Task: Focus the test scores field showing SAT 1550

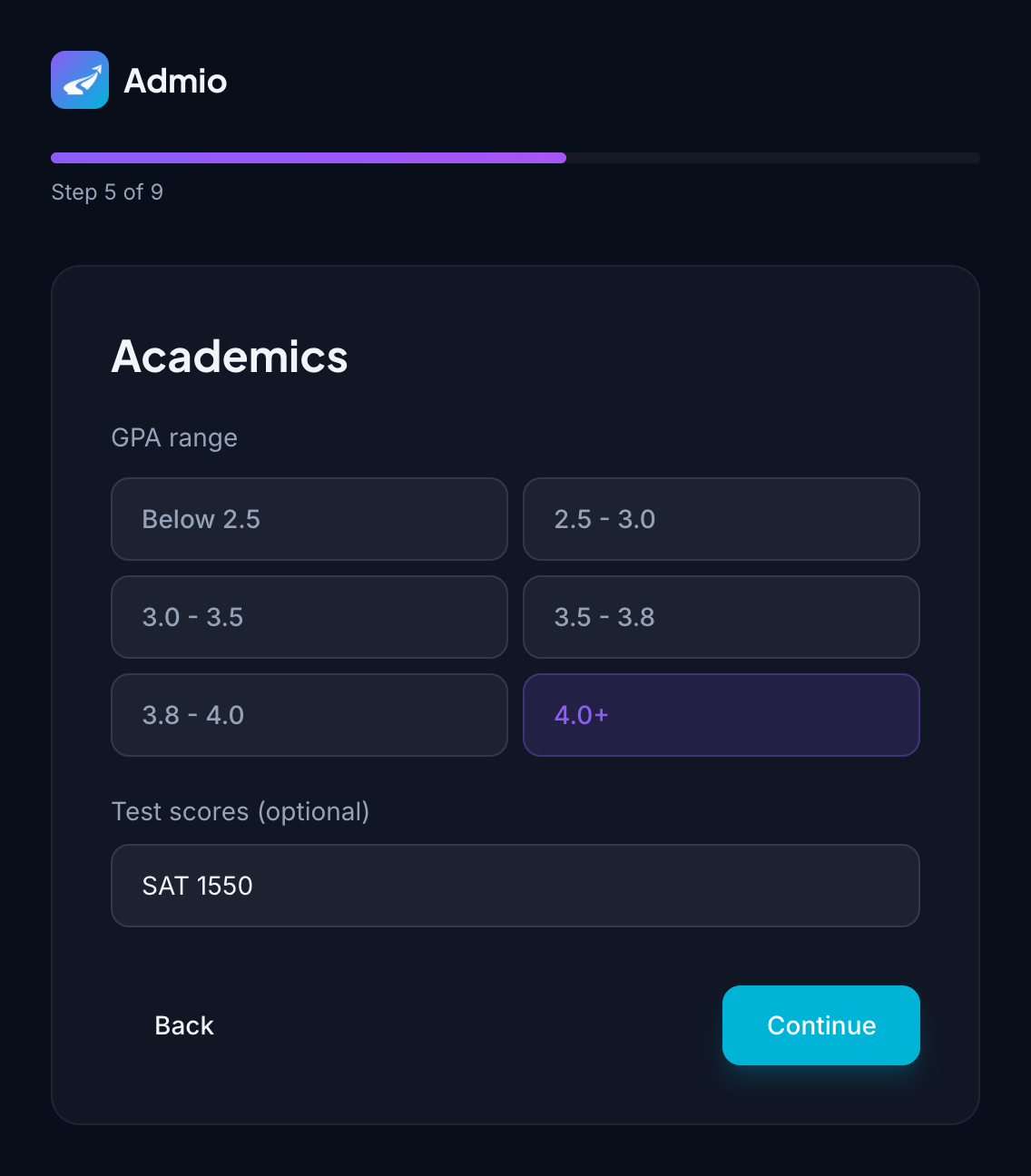Action: 515,886
